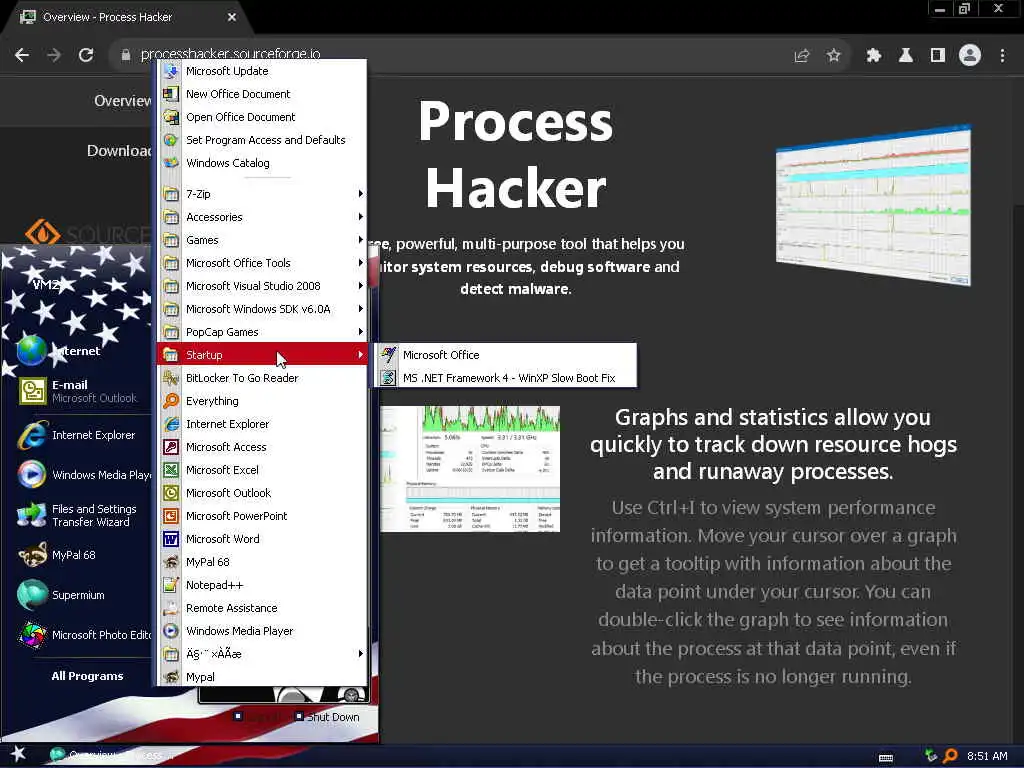The image size is (1024, 768).
Task: Click the Chrome Labs flask icon
Action: coord(906,56)
